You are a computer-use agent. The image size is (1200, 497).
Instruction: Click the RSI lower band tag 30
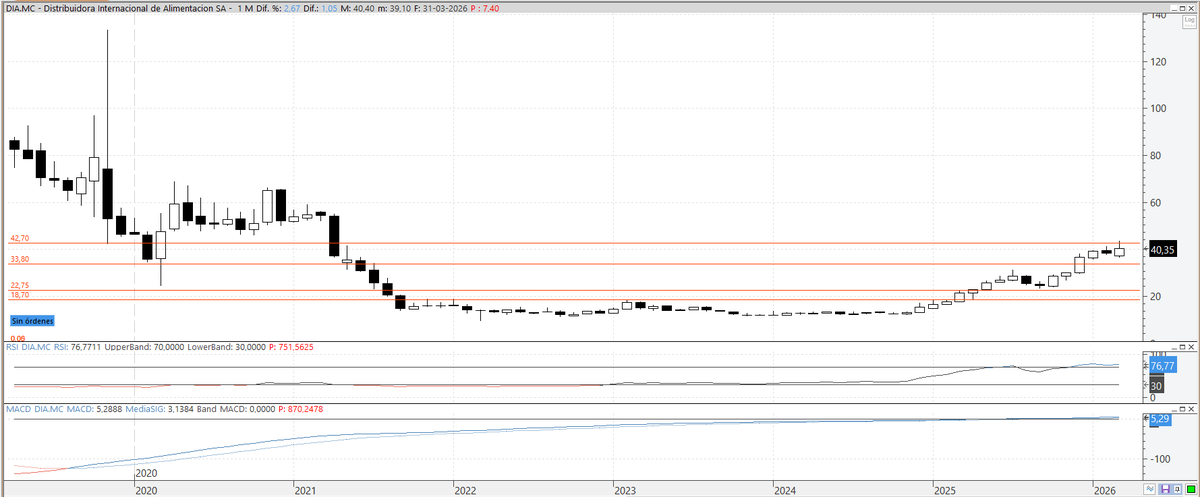[x=1157, y=386]
